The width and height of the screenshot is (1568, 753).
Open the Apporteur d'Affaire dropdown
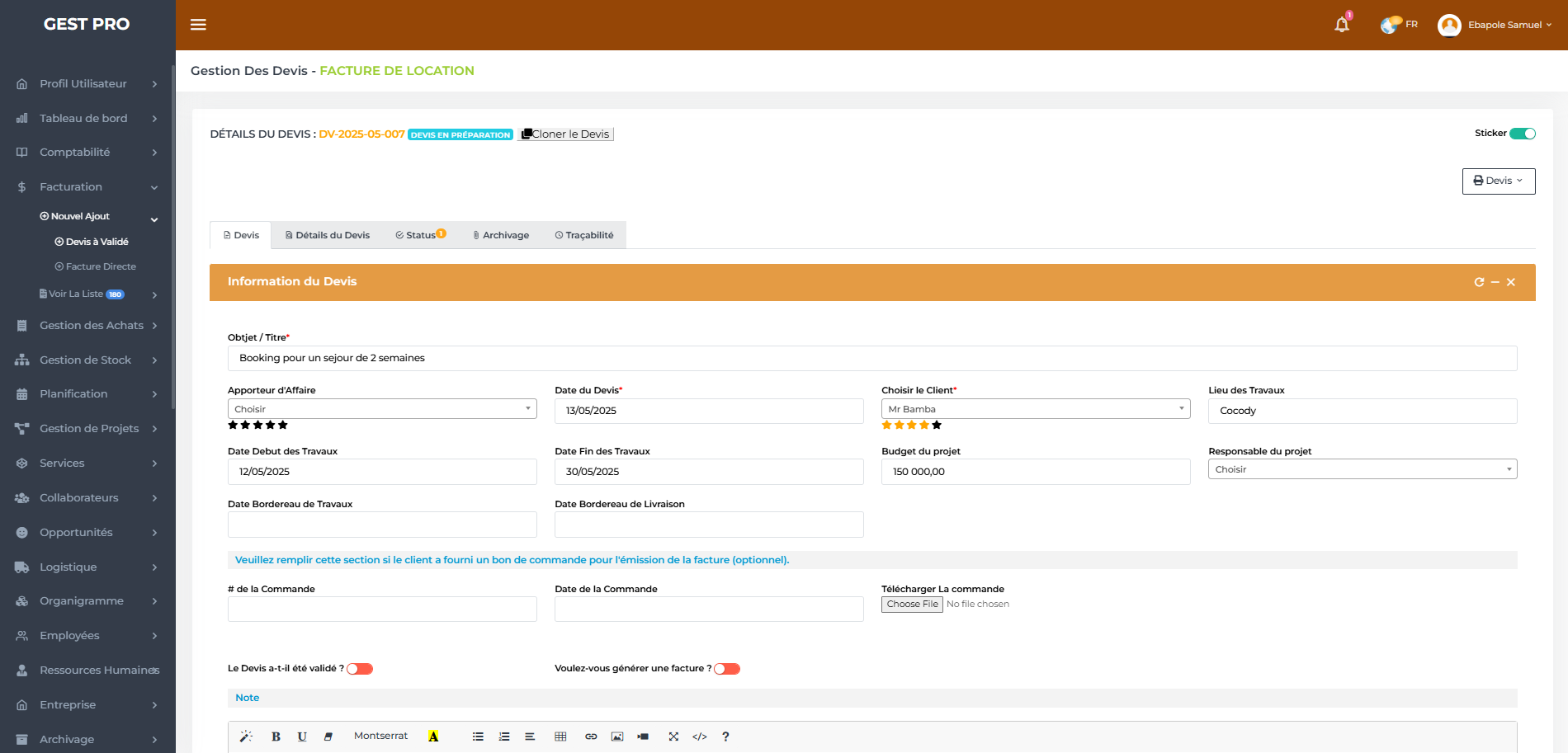click(382, 409)
